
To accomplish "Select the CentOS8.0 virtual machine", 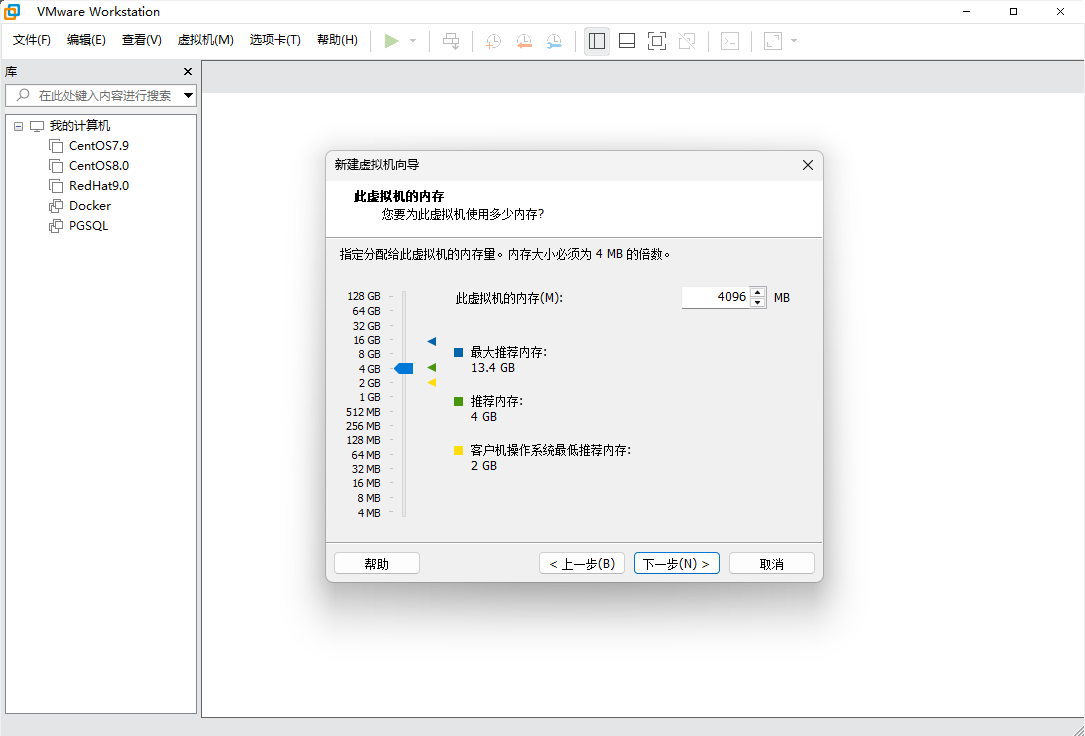I will pos(99,166).
